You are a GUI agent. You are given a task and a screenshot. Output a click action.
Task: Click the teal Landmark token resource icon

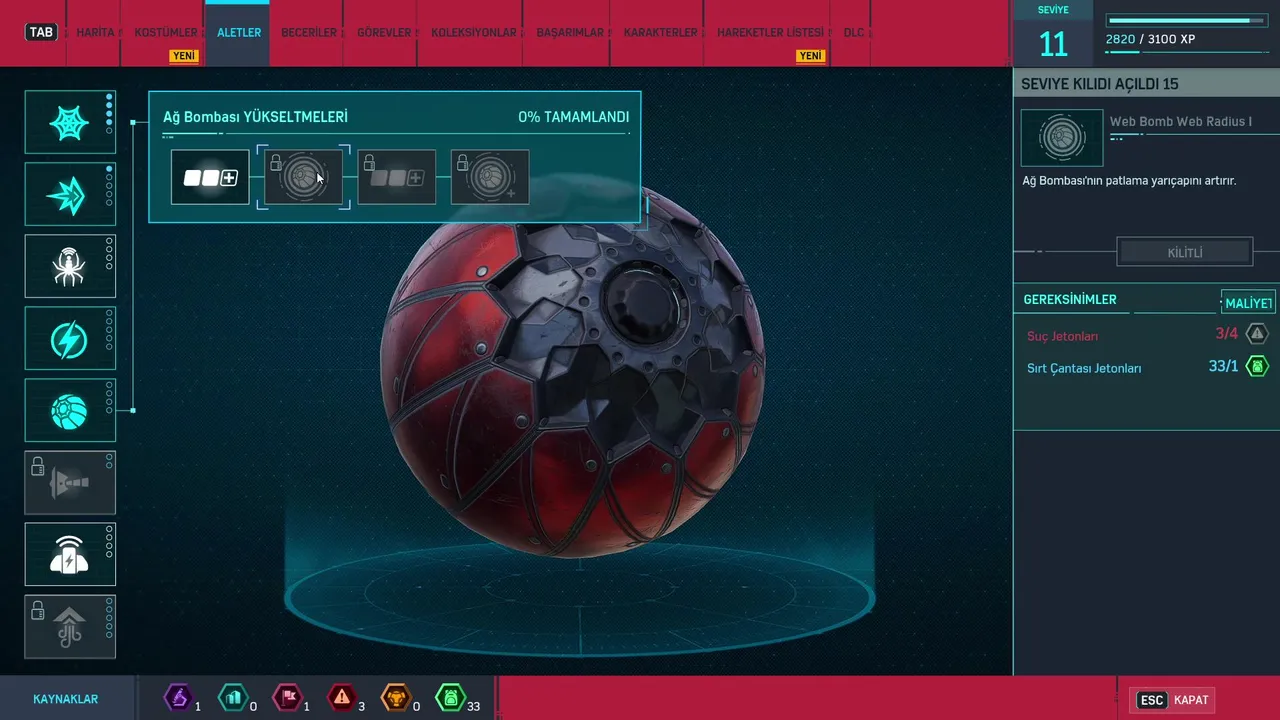(x=233, y=696)
